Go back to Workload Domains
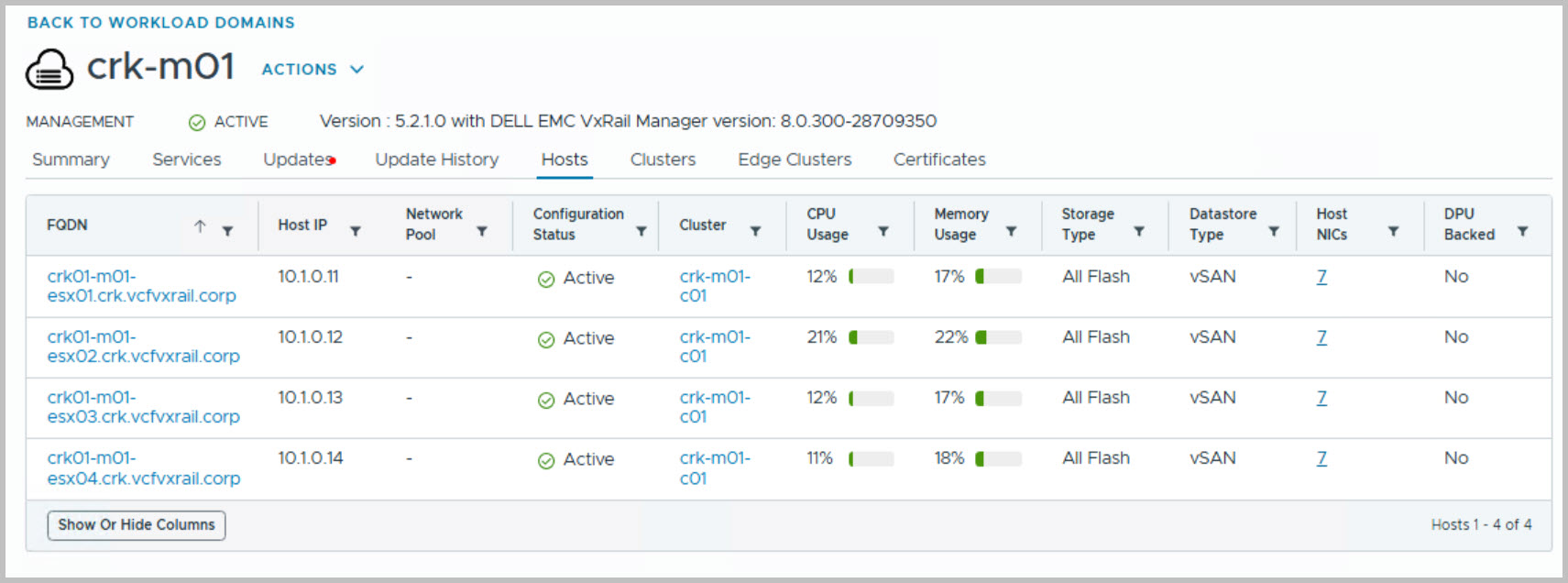This screenshot has height=583, width=1568. tap(161, 23)
